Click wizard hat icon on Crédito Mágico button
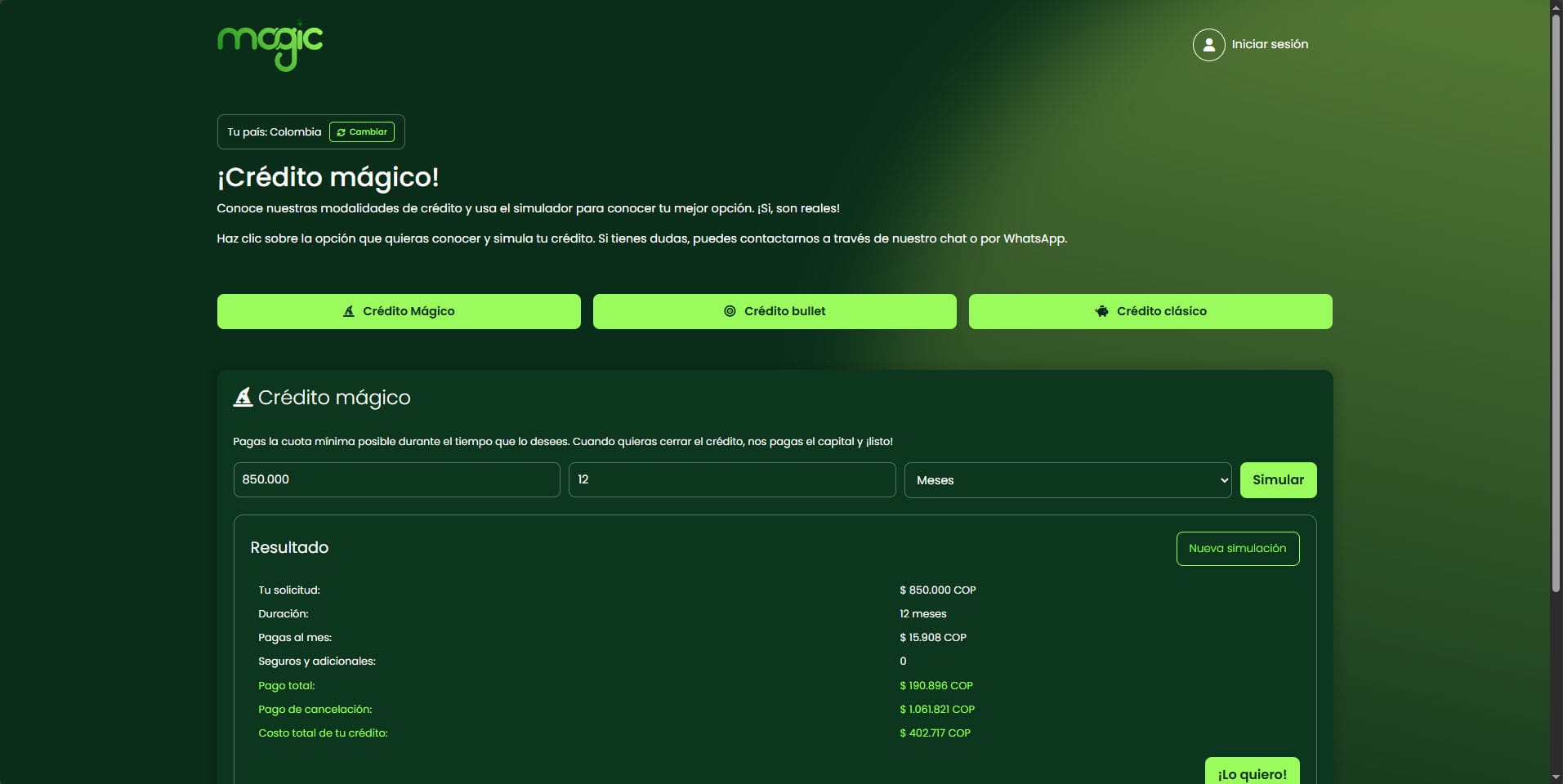The image size is (1563, 784). point(349,311)
